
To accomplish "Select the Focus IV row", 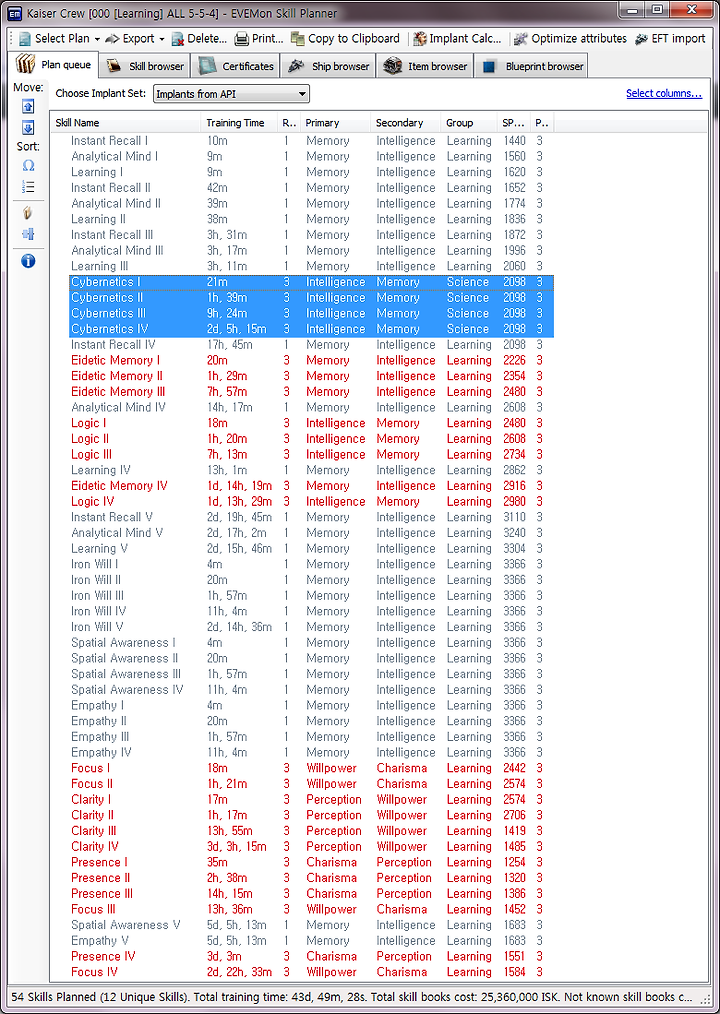I will click(311, 972).
